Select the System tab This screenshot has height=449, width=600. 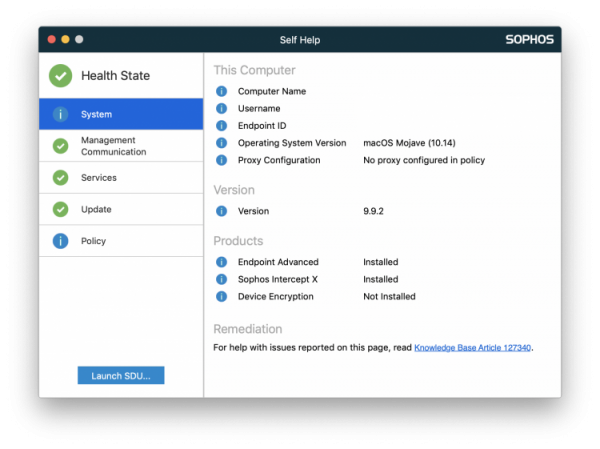pyautogui.click(x=121, y=114)
